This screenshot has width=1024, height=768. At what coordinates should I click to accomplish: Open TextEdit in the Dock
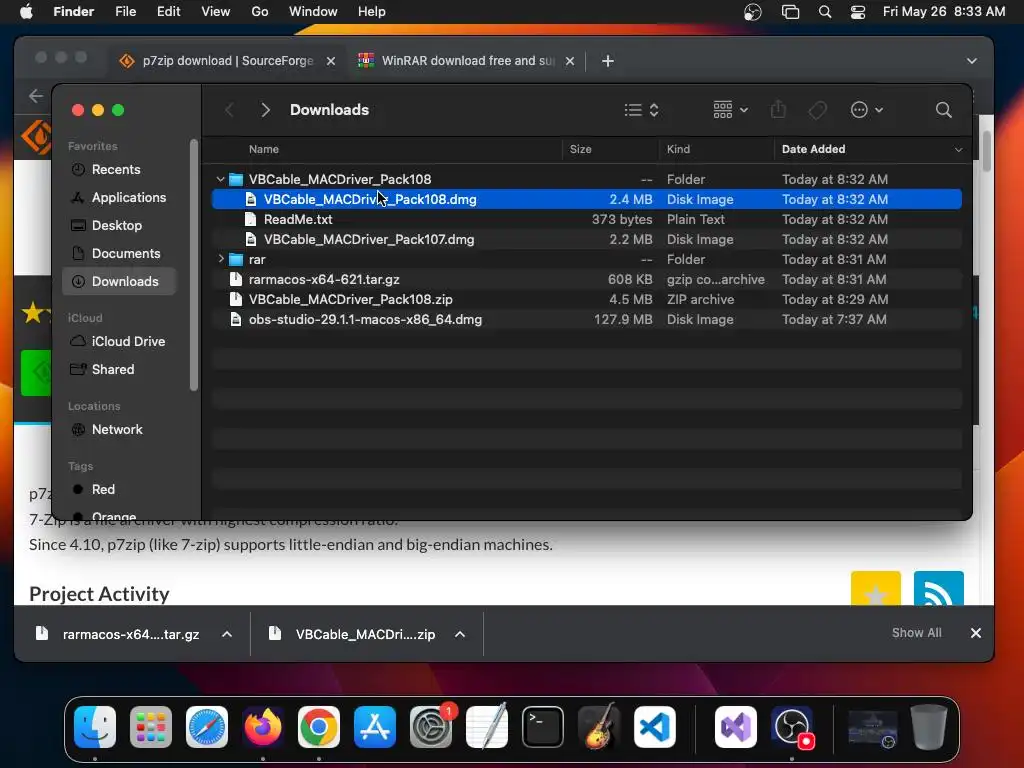(487, 727)
